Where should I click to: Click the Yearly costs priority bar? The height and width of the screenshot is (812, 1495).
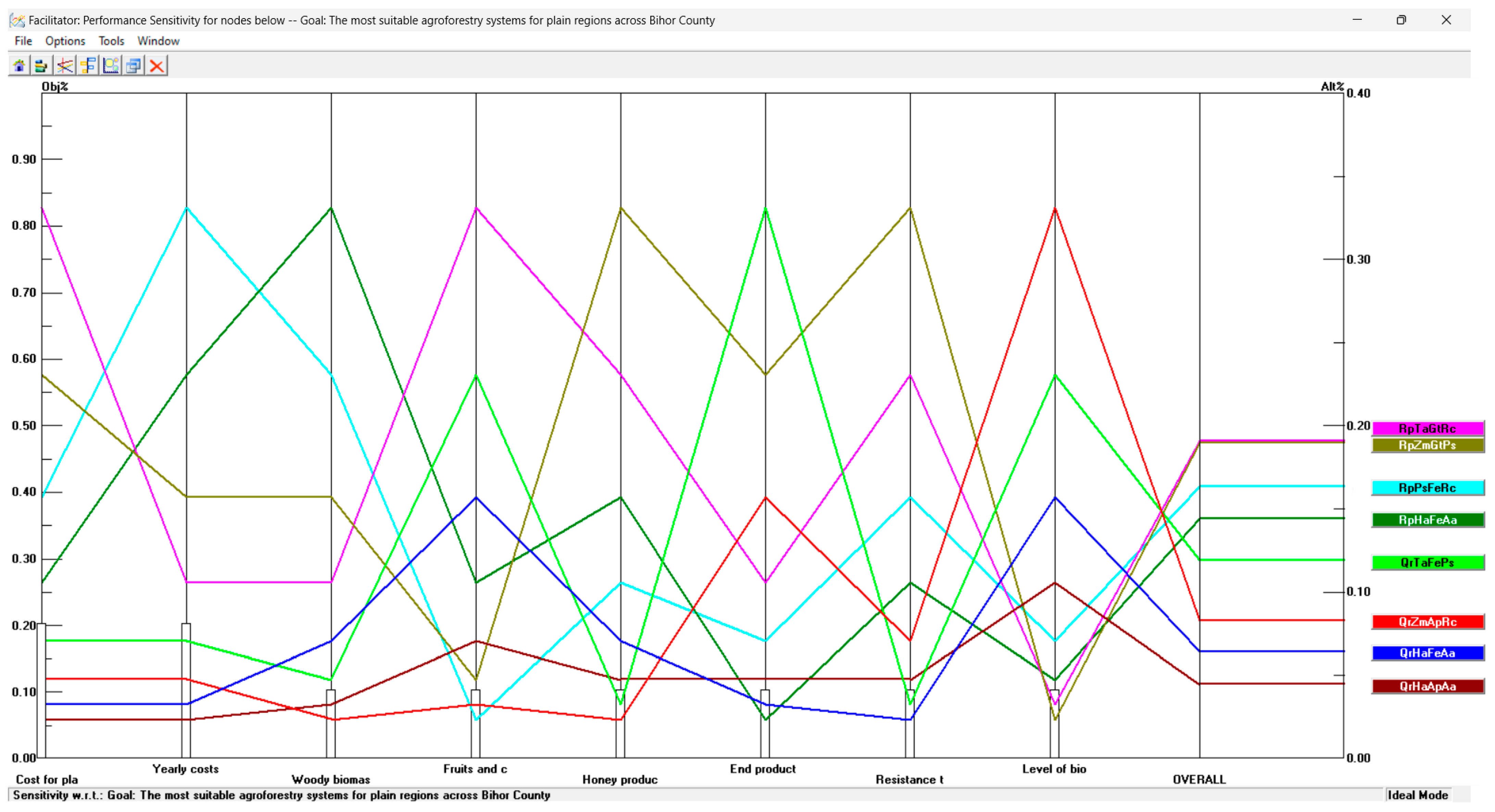[x=186, y=690]
